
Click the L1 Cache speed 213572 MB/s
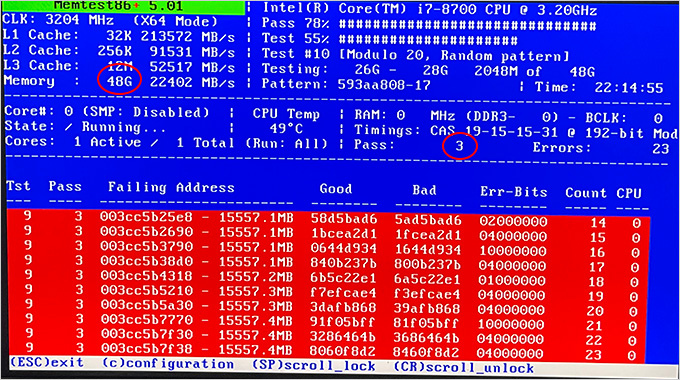[x=188, y=36]
